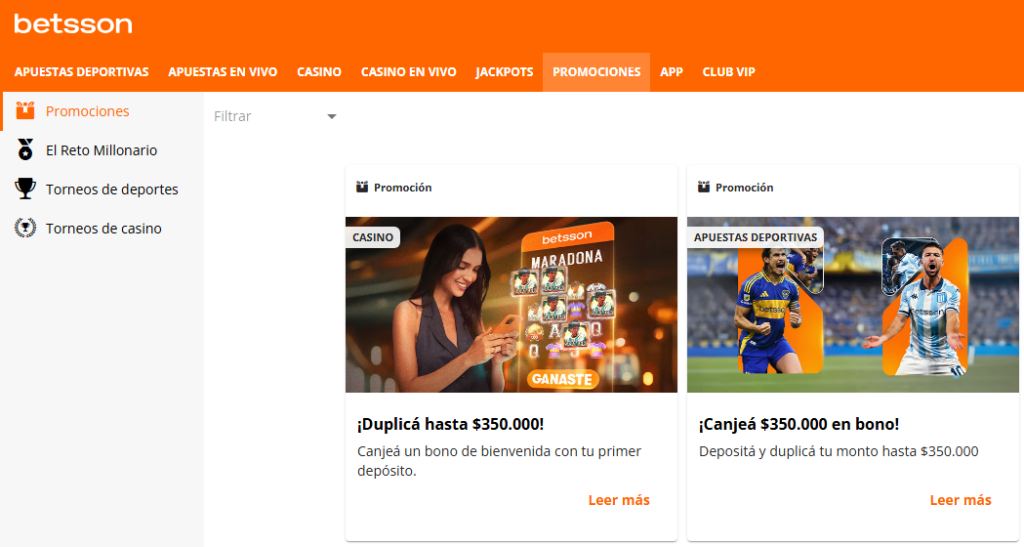Viewport: 1024px width, 547px height.
Task: Open Casino en Vivo section
Action: point(408,72)
